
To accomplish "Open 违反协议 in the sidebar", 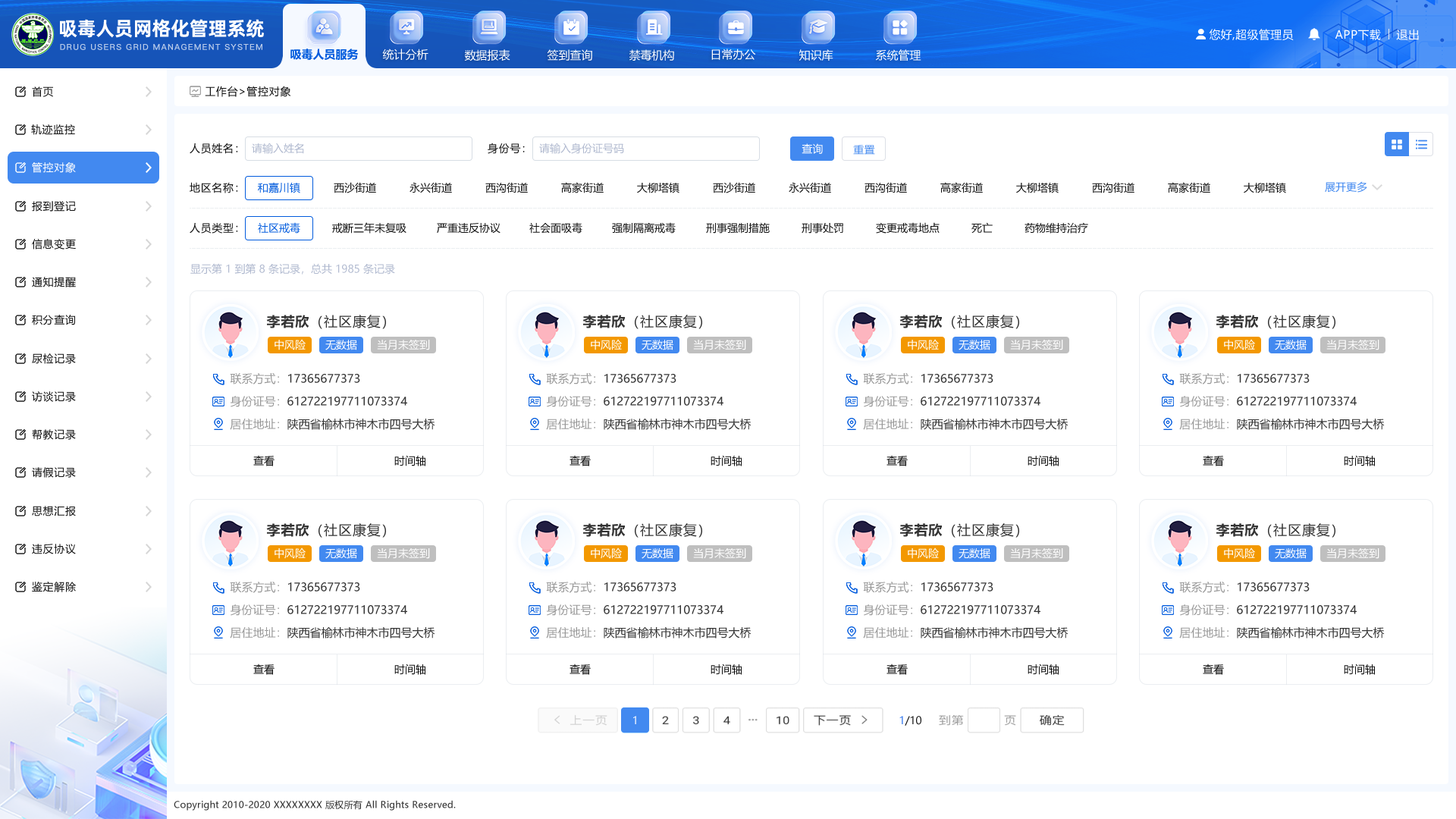I will click(x=83, y=549).
